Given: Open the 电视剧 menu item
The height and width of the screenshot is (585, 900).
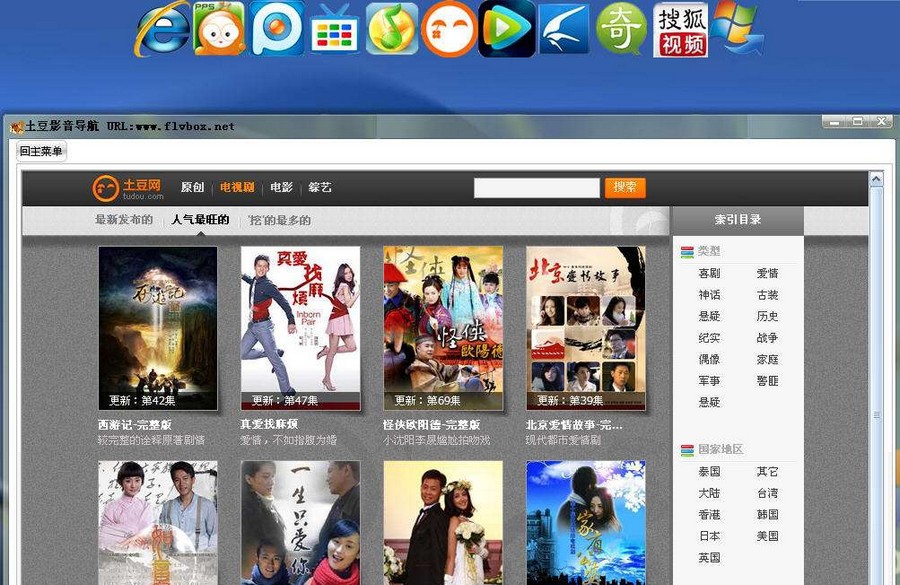Looking at the screenshot, I should (x=237, y=187).
